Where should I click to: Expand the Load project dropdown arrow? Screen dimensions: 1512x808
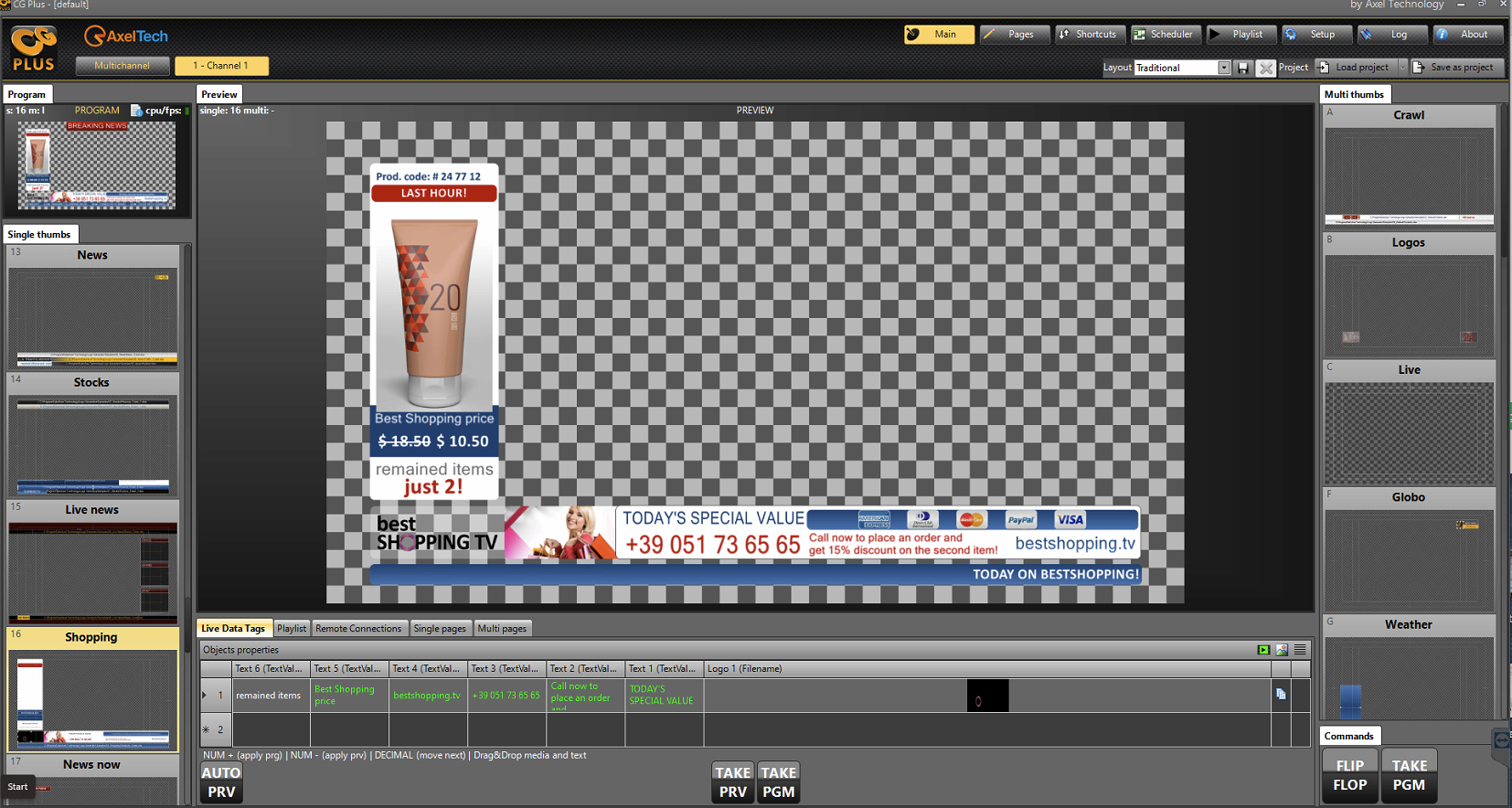click(1402, 68)
